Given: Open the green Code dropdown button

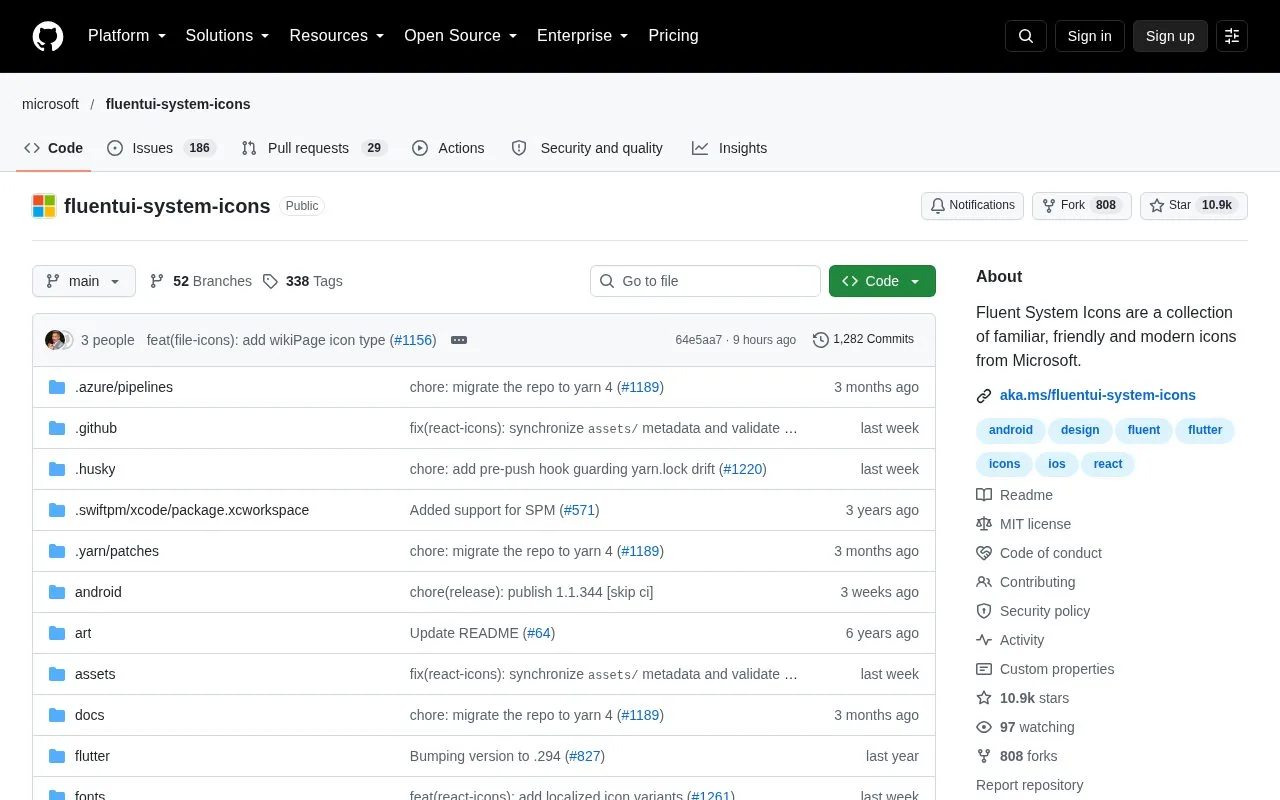Looking at the screenshot, I should click(882, 281).
